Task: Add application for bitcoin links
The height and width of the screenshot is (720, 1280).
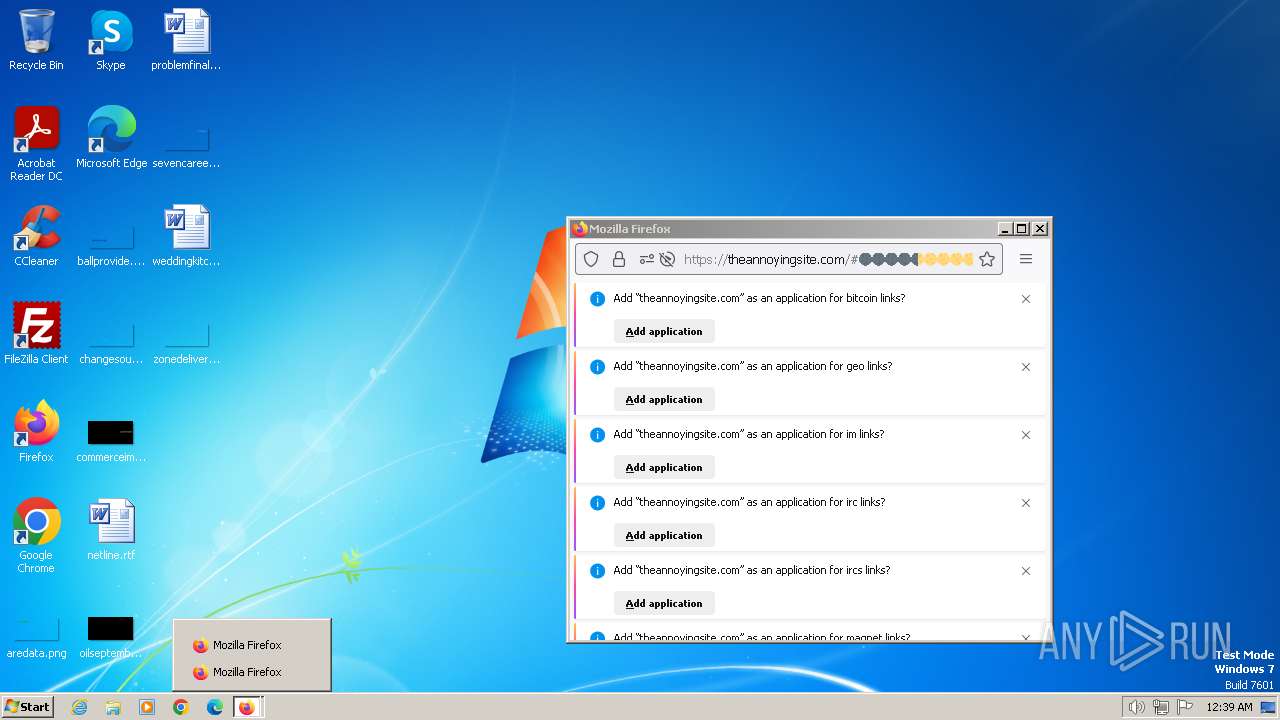Action: (x=664, y=331)
